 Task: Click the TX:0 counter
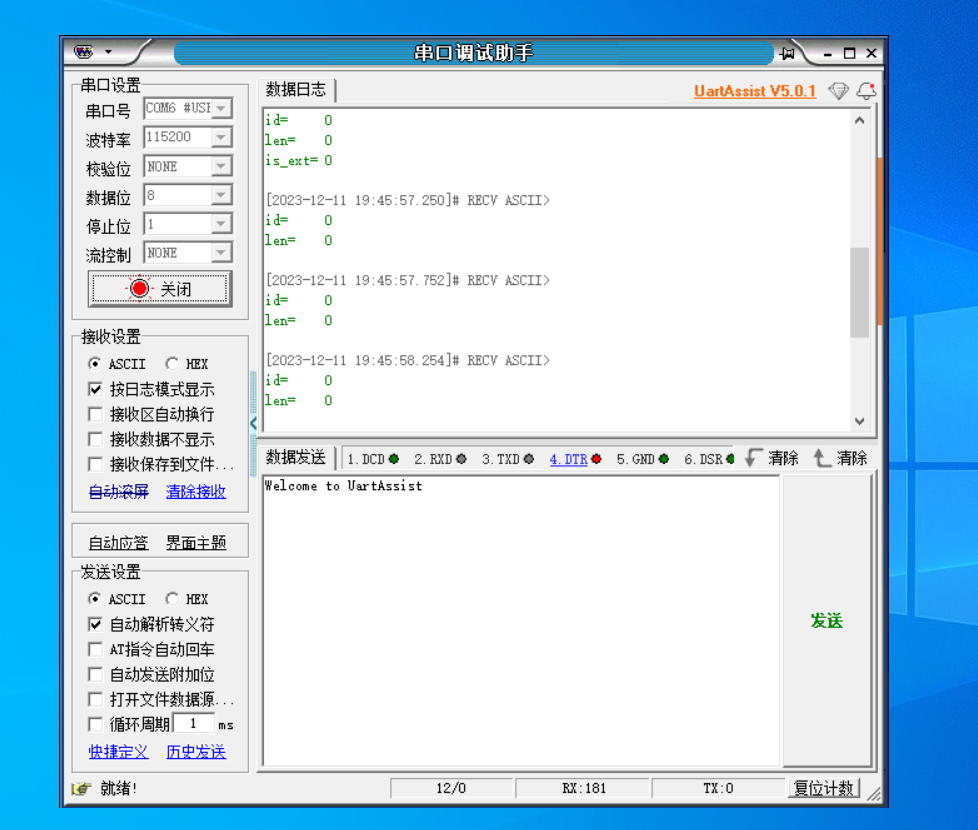point(719,789)
